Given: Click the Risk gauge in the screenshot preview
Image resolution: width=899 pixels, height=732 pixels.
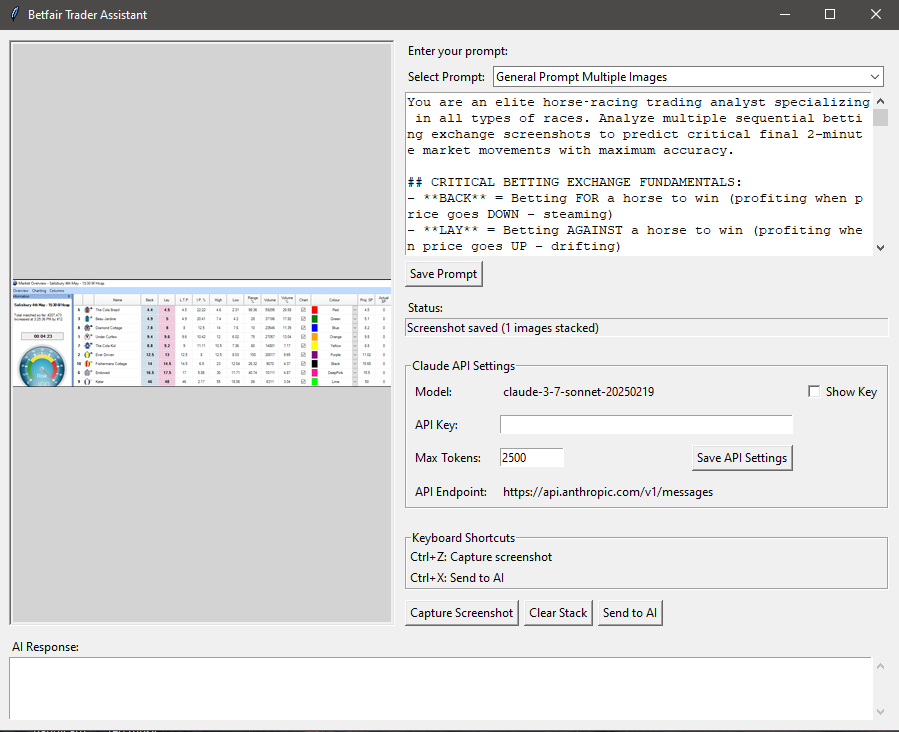Looking at the screenshot, I should (42, 367).
